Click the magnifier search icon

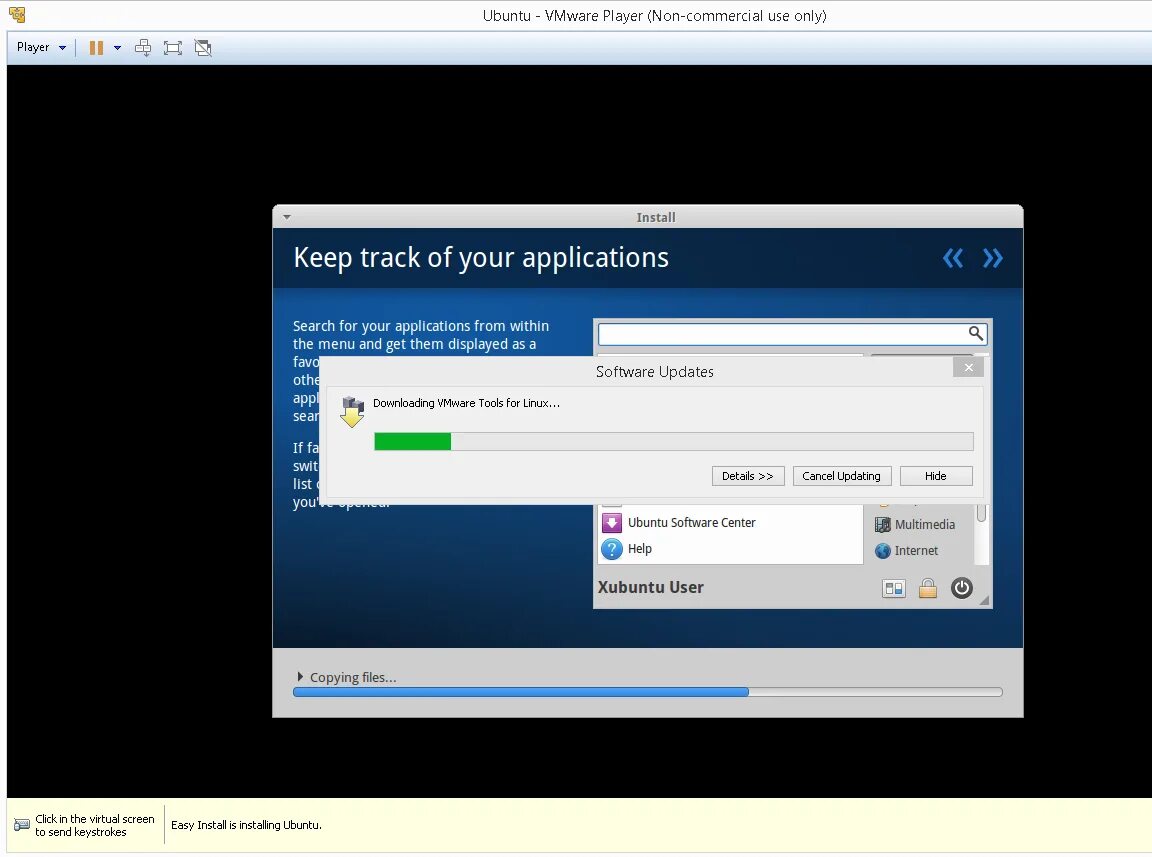click(975, 333)
